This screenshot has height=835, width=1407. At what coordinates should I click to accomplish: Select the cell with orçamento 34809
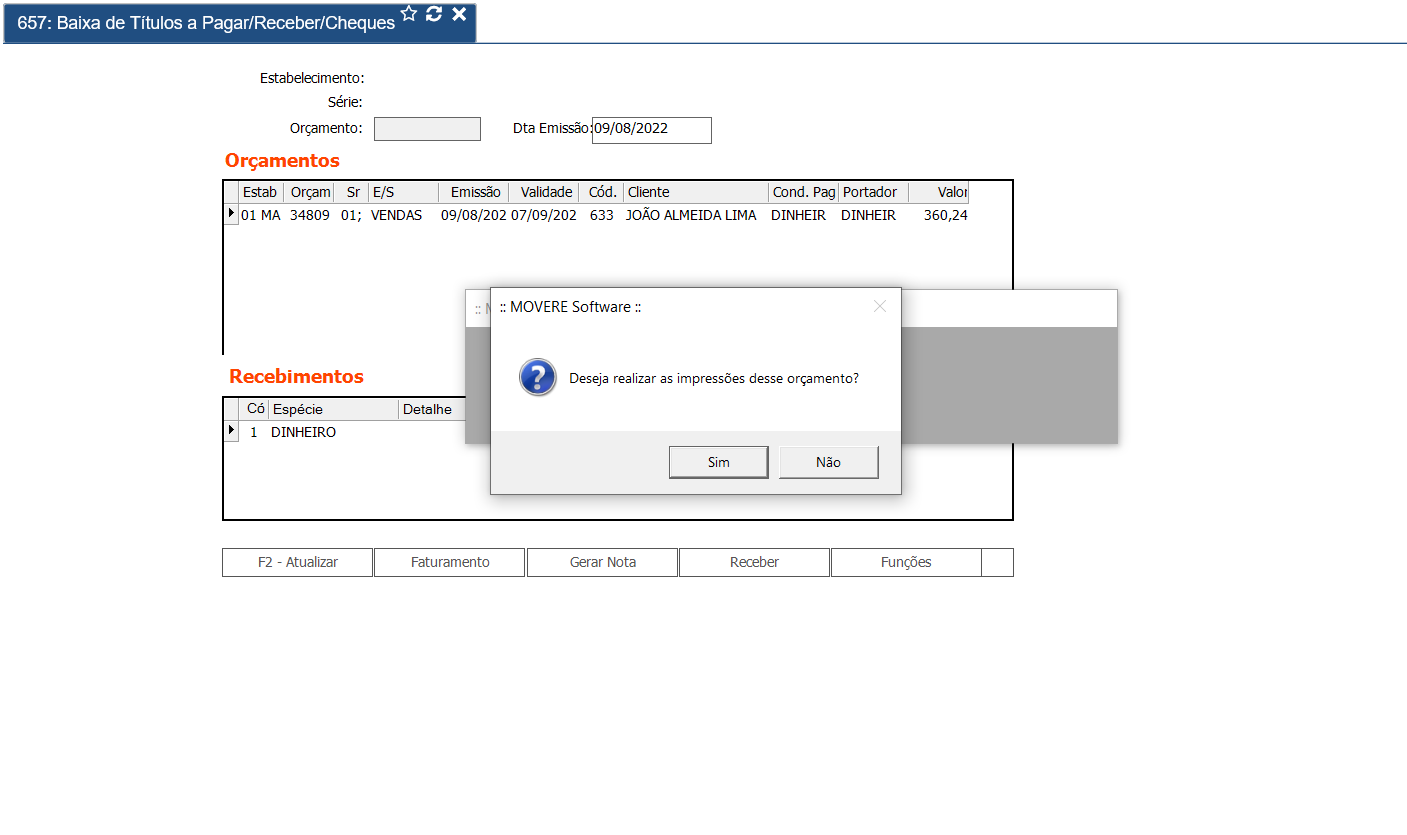[310, 215]
